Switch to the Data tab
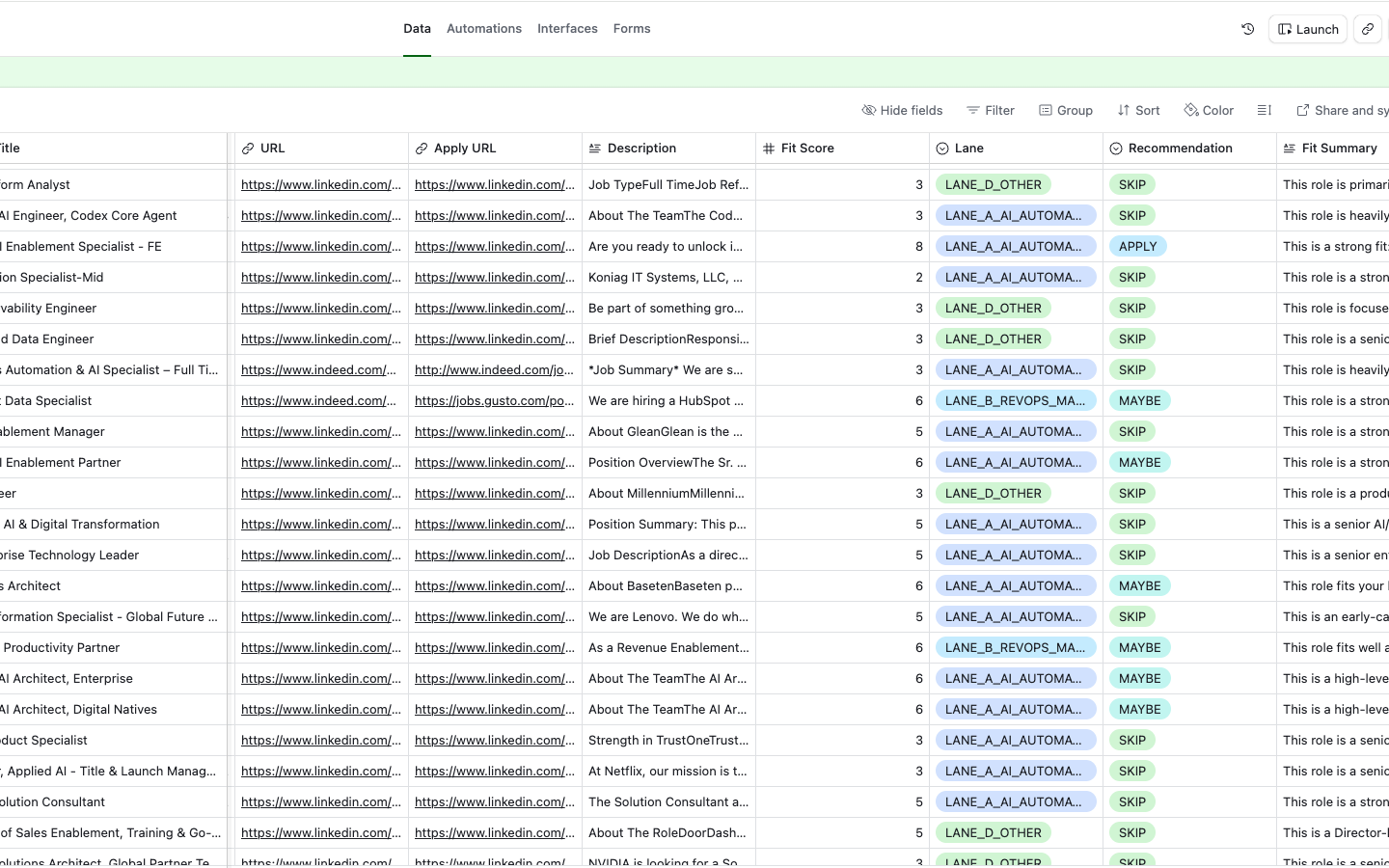The image size is (1389, 868). [417, 29]
